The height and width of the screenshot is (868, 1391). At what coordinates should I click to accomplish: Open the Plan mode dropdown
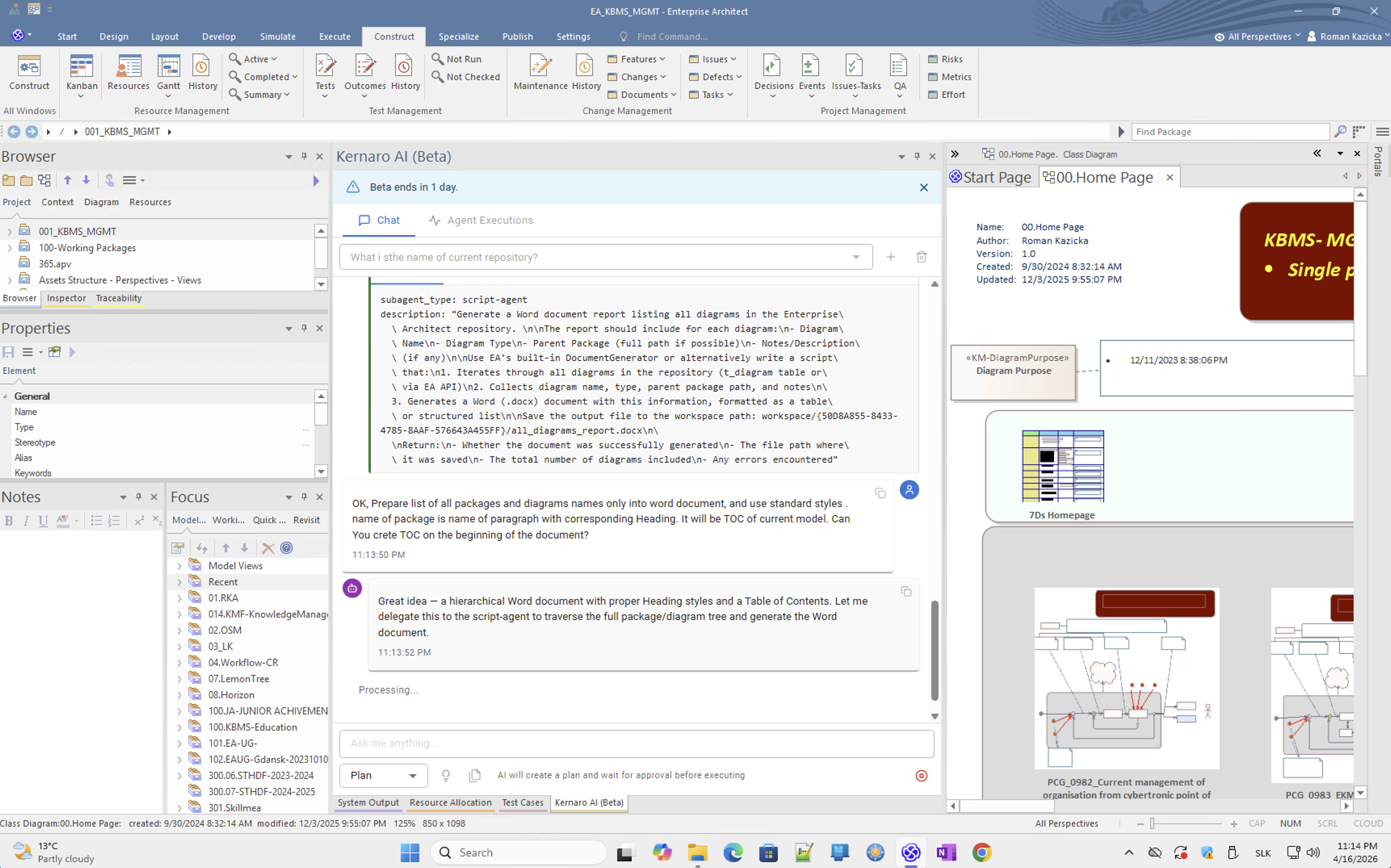click(x=383, y=776)
